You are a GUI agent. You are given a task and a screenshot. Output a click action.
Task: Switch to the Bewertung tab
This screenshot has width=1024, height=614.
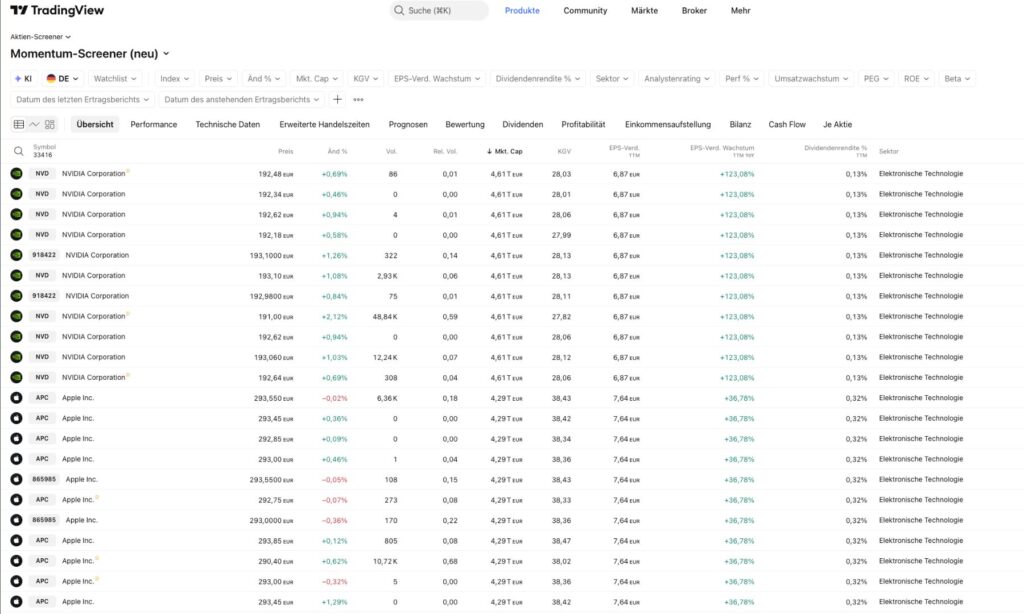465,124
